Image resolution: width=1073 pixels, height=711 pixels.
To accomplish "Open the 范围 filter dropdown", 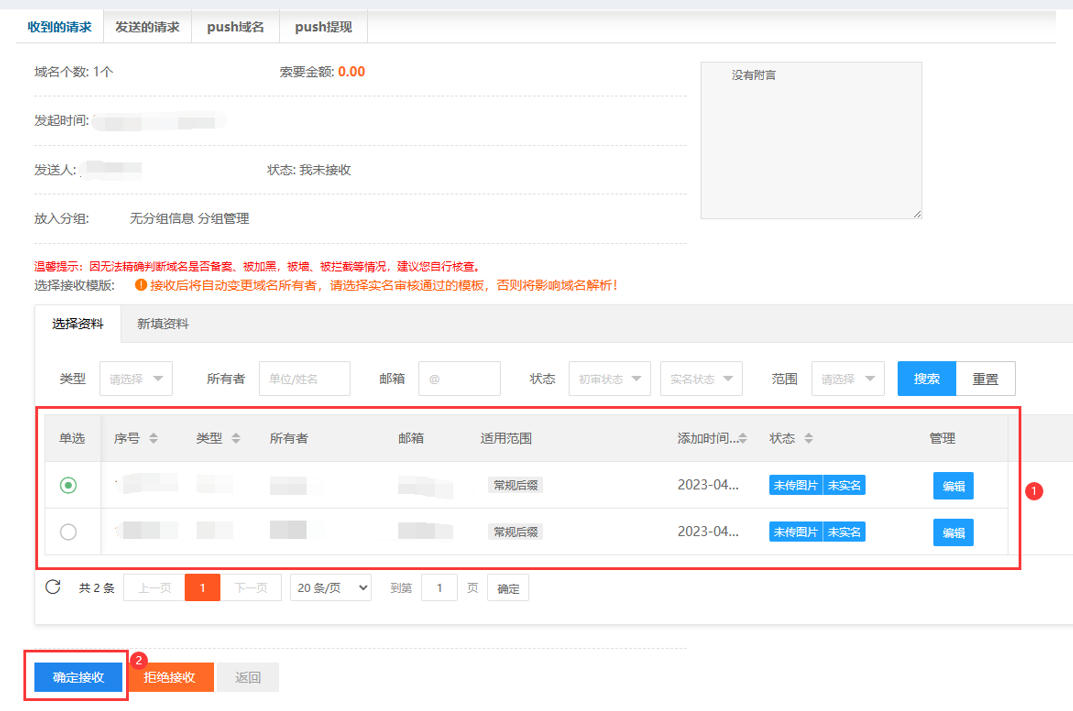I will pyautogui.click(x=847, y=379).
